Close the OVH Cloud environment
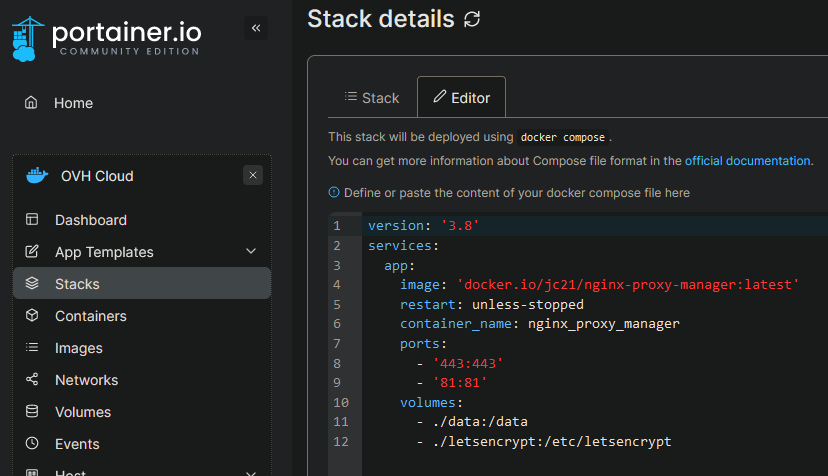The image size is (828, 476). [253, 175]
